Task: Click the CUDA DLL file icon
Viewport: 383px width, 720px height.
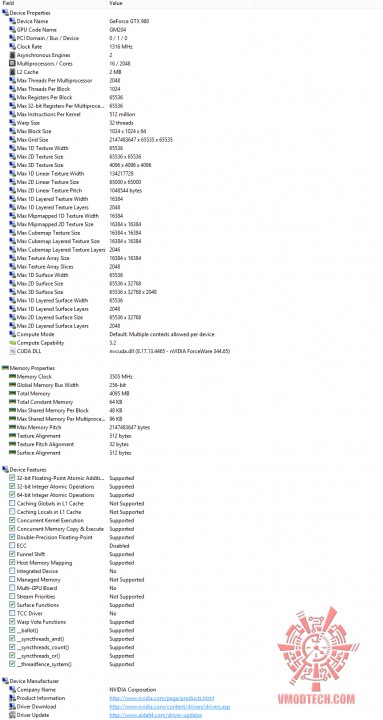Action: [x=12, y=351]
